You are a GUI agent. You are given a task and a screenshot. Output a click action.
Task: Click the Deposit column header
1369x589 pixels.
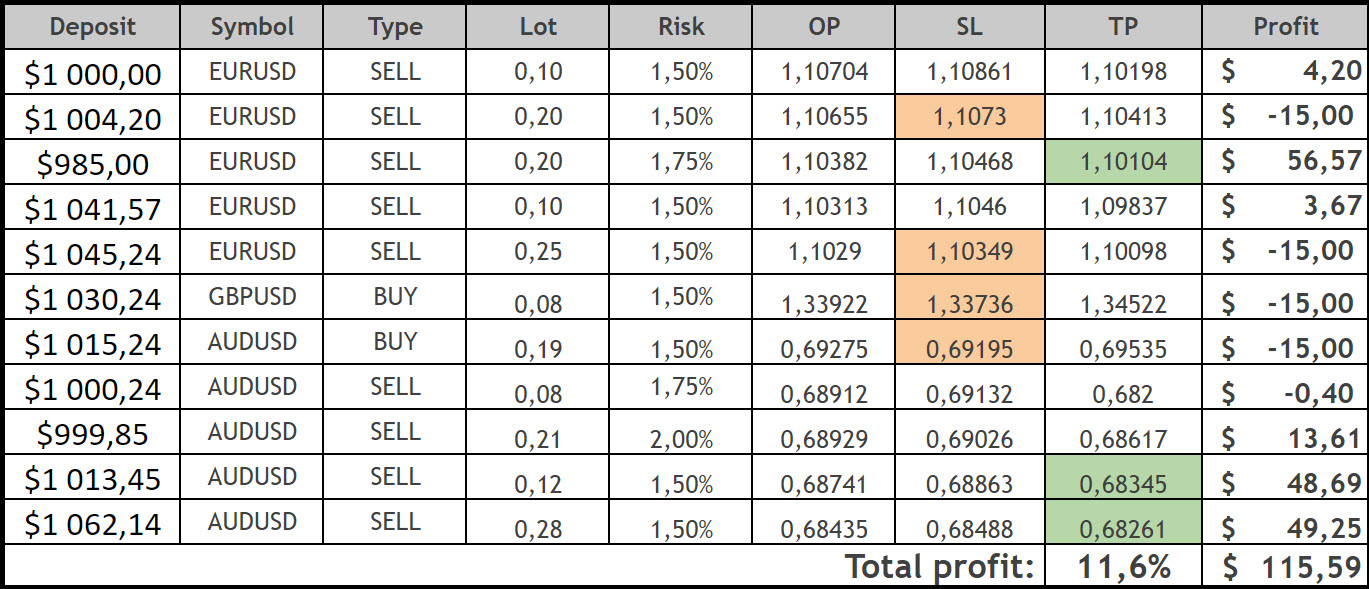click(x=92, y=27)
